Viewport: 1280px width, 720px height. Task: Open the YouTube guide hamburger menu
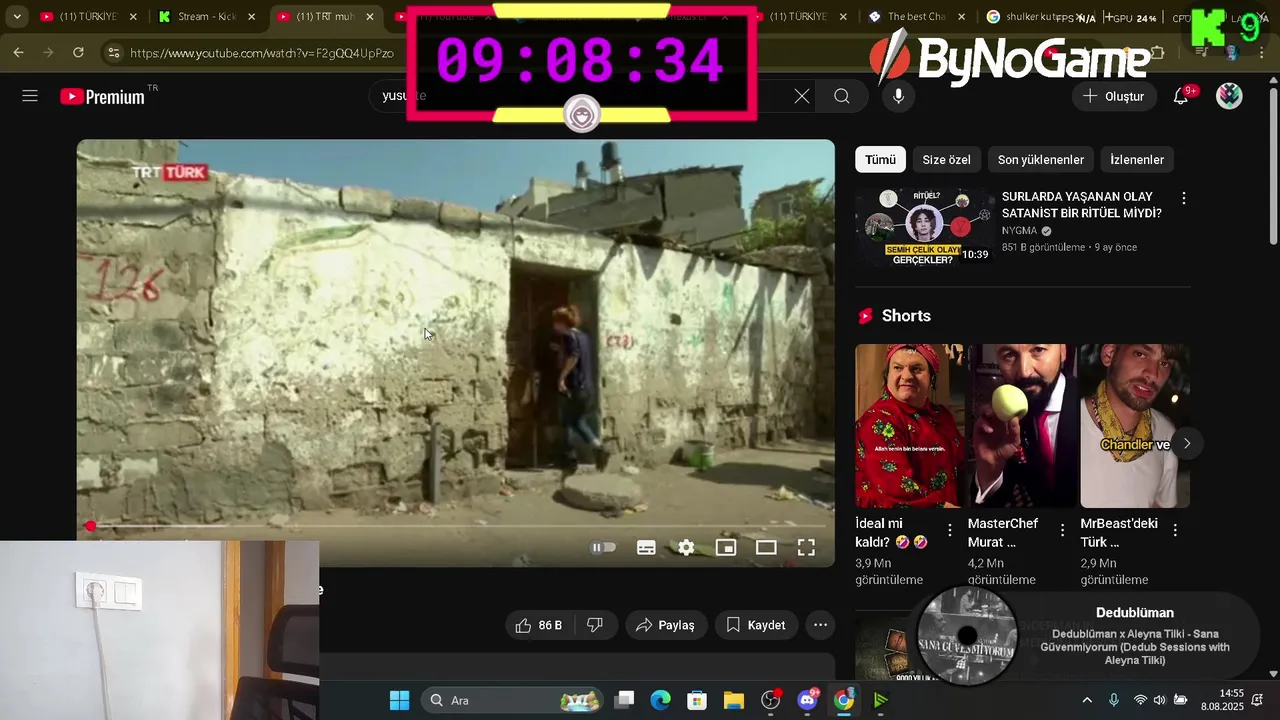[30, 96]
